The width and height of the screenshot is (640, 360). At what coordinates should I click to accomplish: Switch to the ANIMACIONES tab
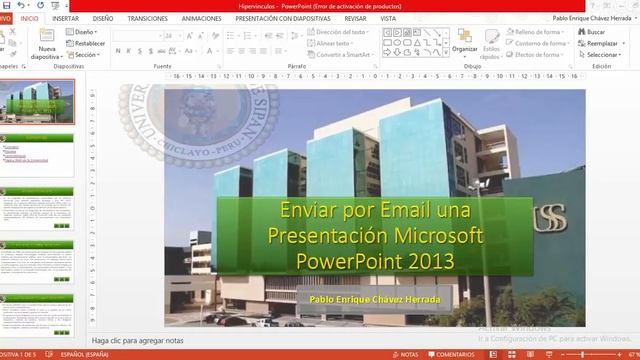[201, 19]
